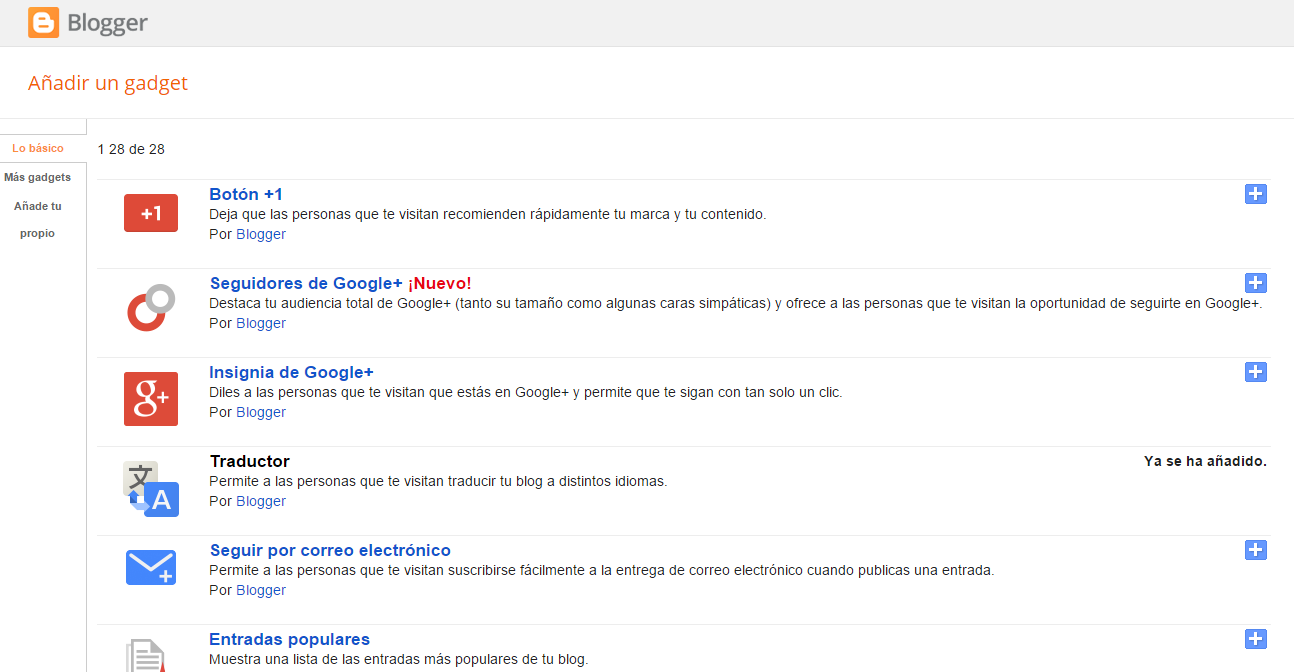The height and width of the screenshot is (672, 1294).
Task: Click the Translator gadget icon
Action: [x=151, y=489]
